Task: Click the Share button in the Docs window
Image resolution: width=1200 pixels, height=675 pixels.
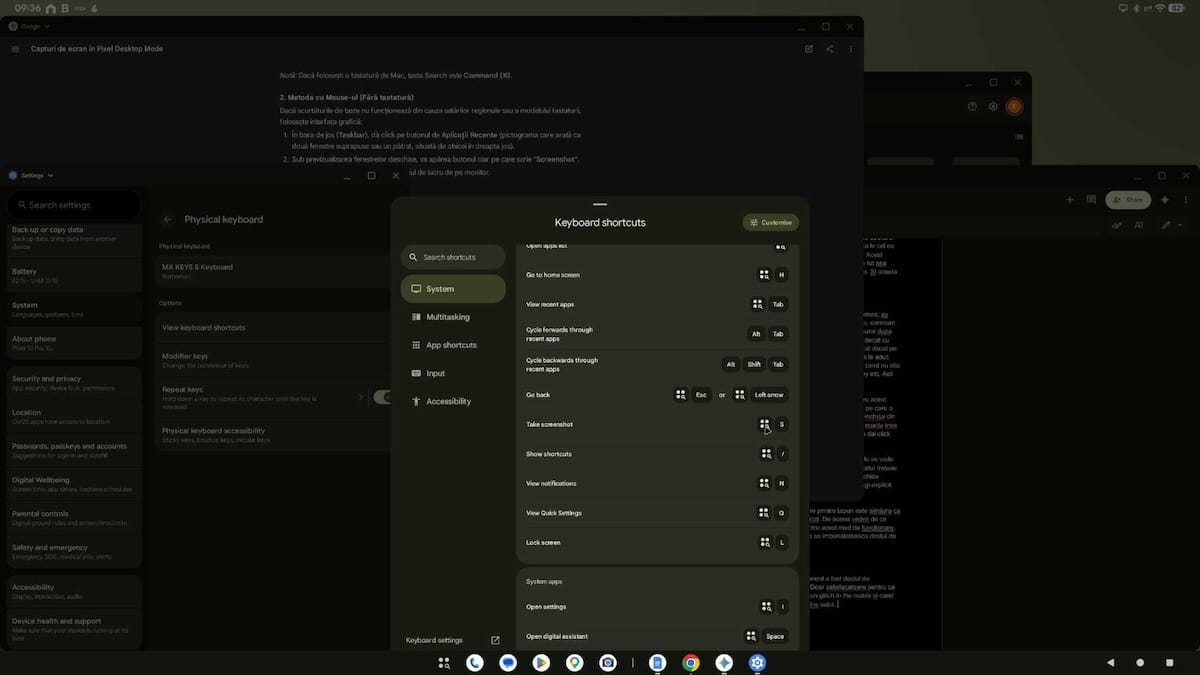Action: tap(1127, 200)
